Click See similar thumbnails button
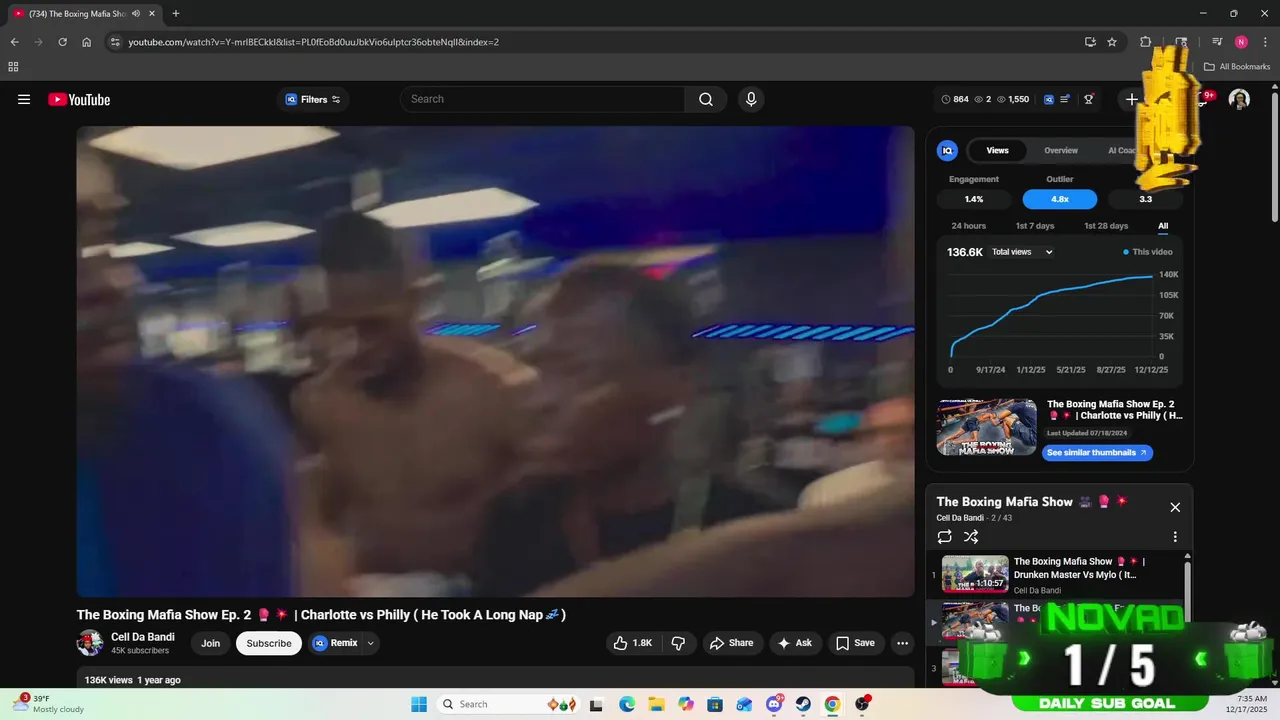The width and height of the screenshot is (1280, 720). click(1097, 452)
